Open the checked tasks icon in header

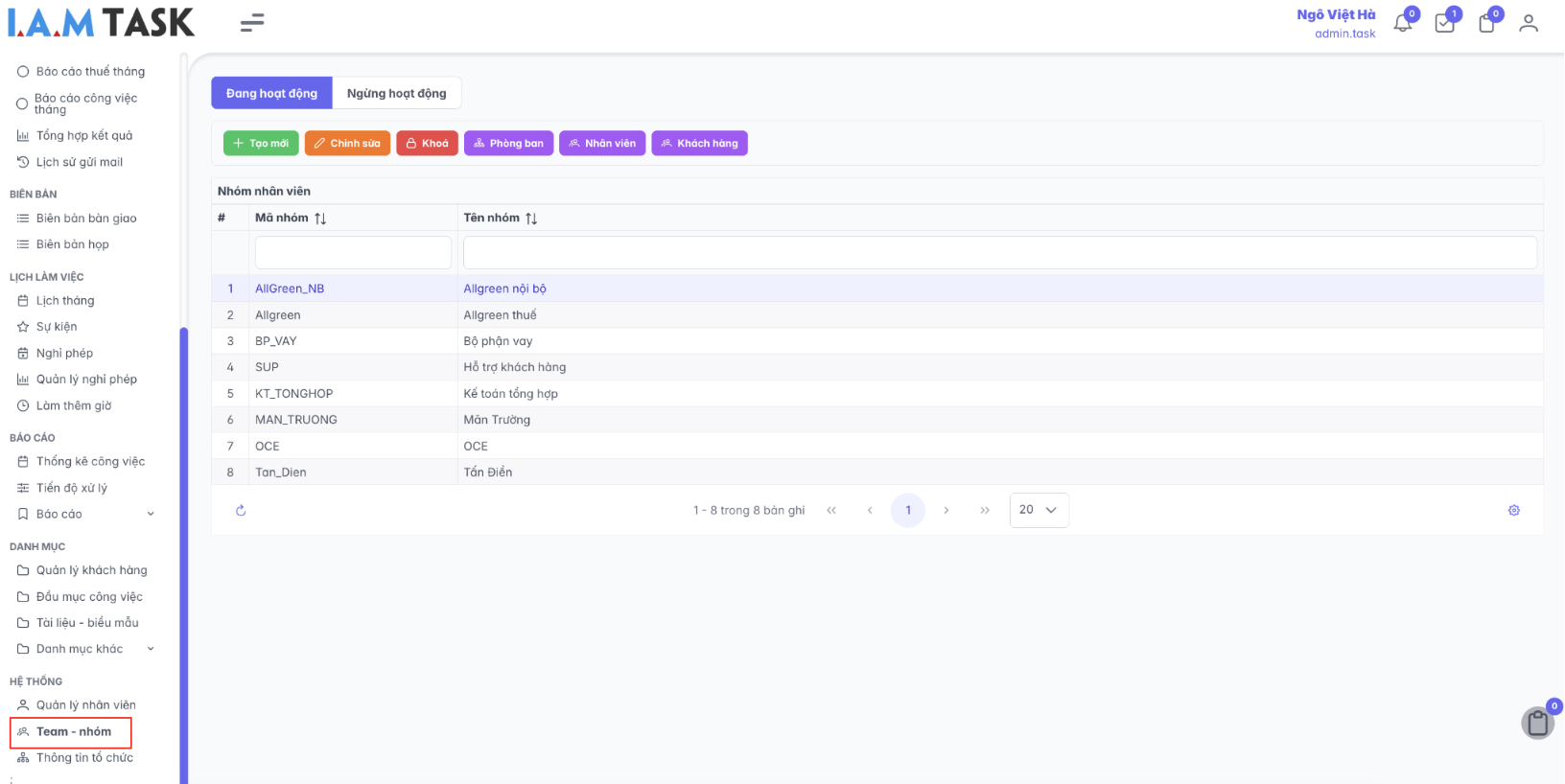[x=1444, y=24]
